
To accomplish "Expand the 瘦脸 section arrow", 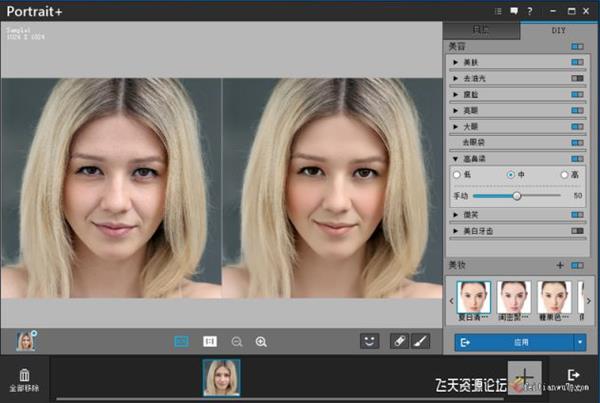I will [455, 94].
